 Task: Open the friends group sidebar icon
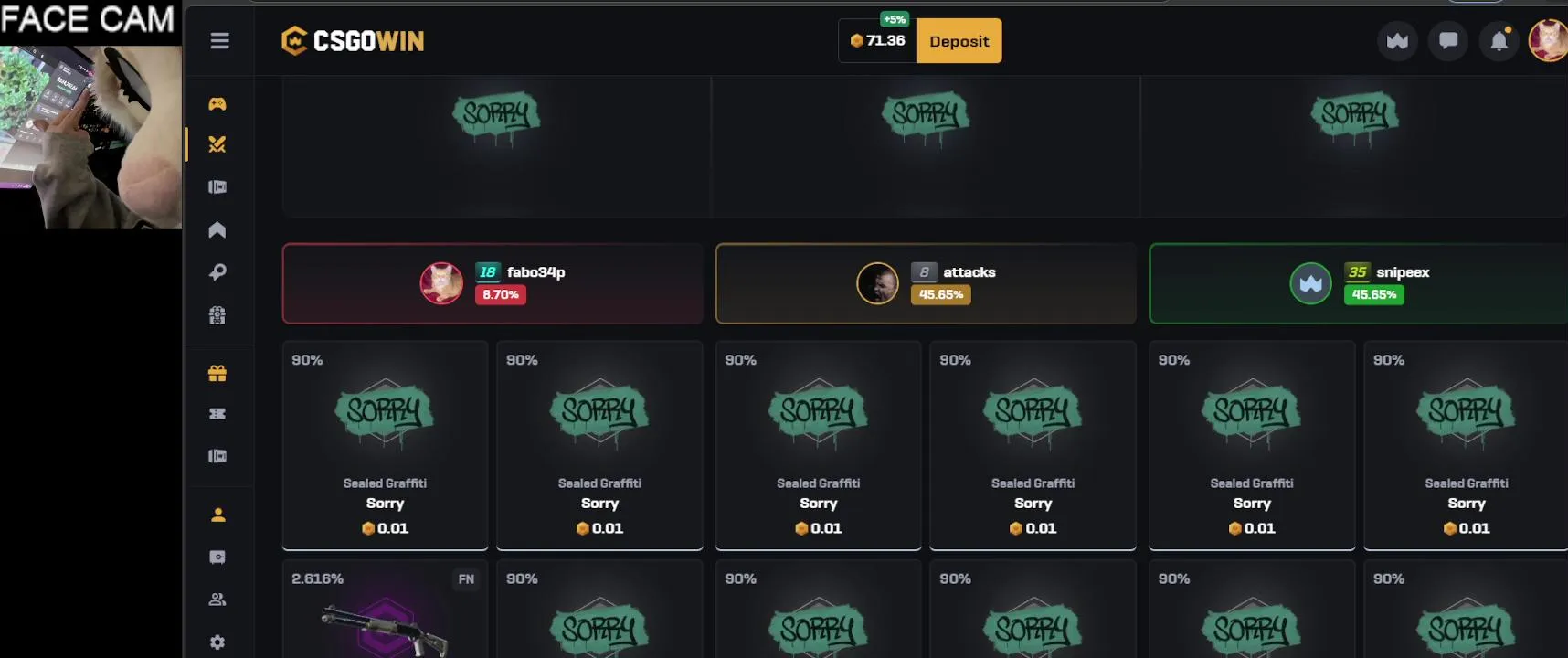pyautogui.click(x=217, y=600)
